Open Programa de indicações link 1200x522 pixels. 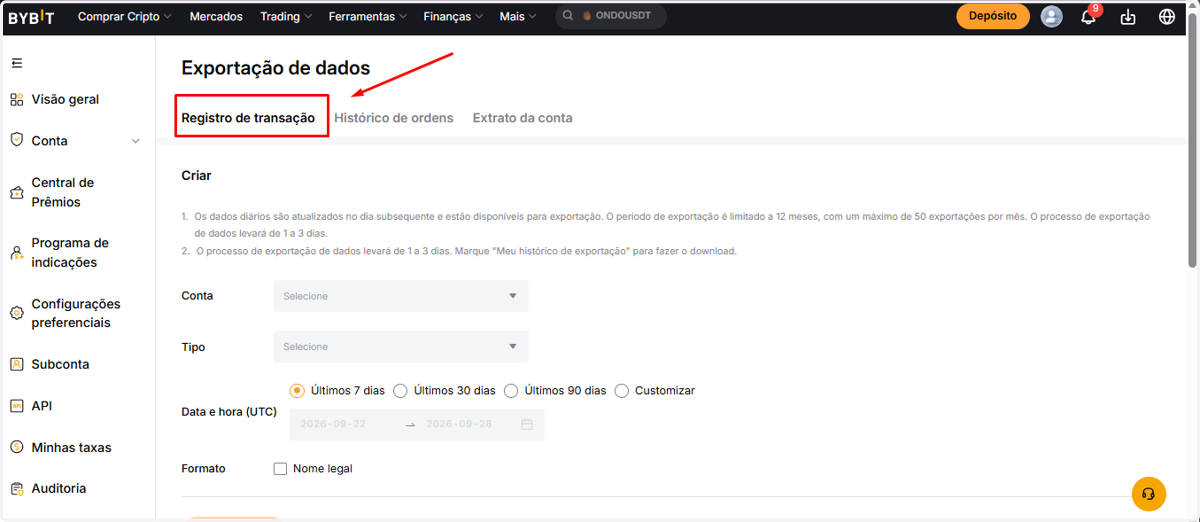[x=70, y=253]
